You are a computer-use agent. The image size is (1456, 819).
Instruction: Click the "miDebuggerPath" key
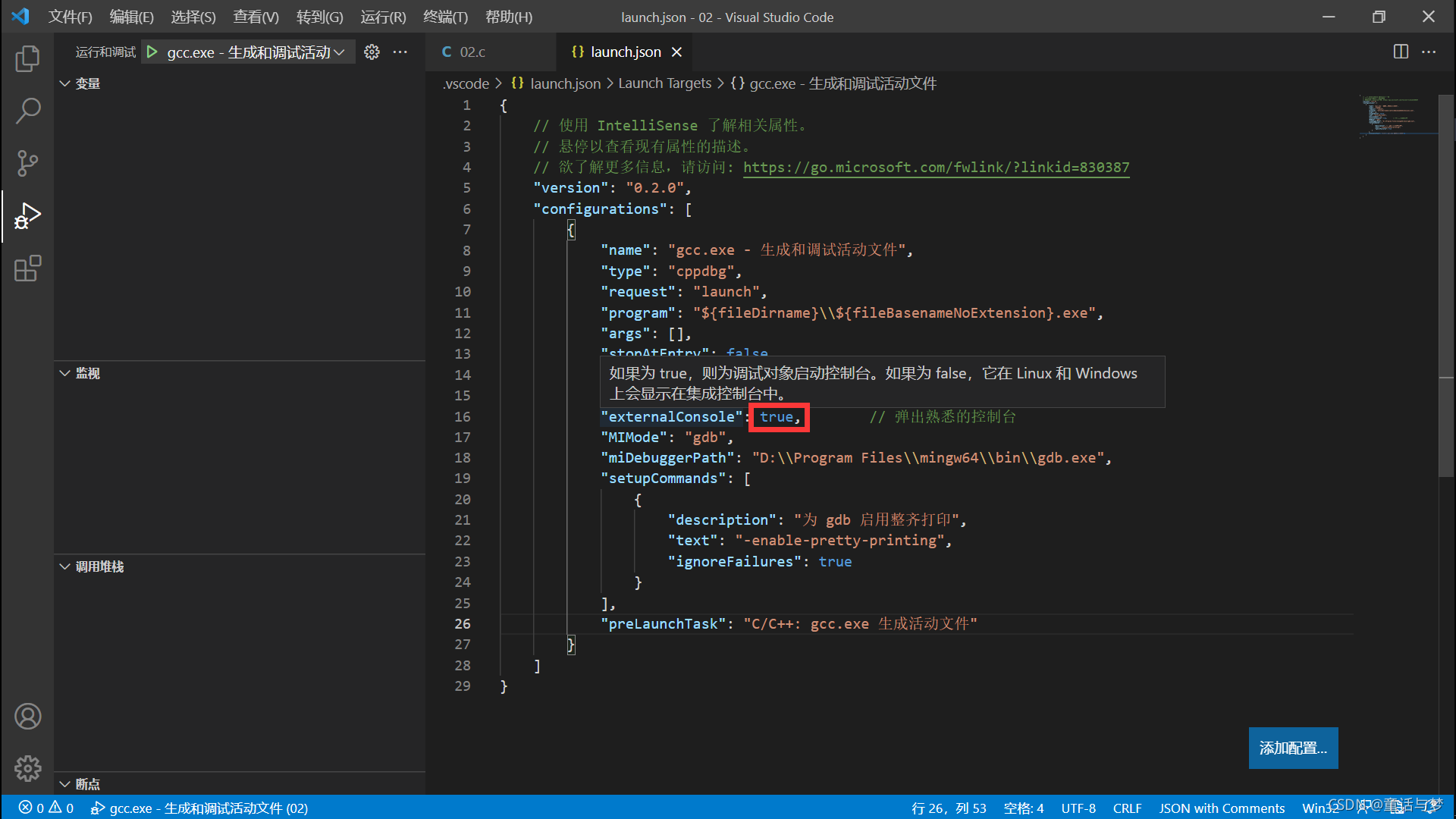(667, 457)
